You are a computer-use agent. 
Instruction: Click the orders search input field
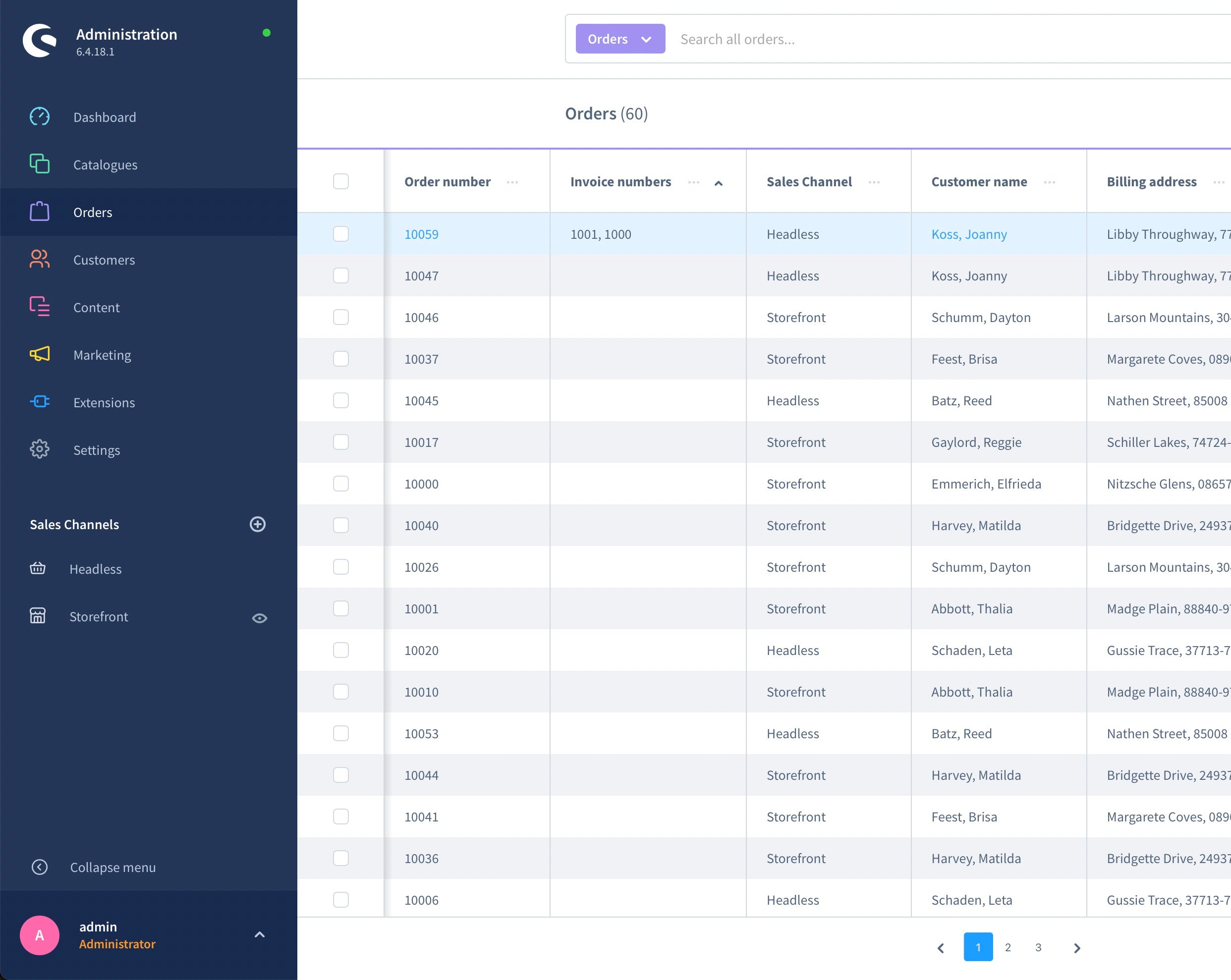pyautogui.click(x=950, y=39)
